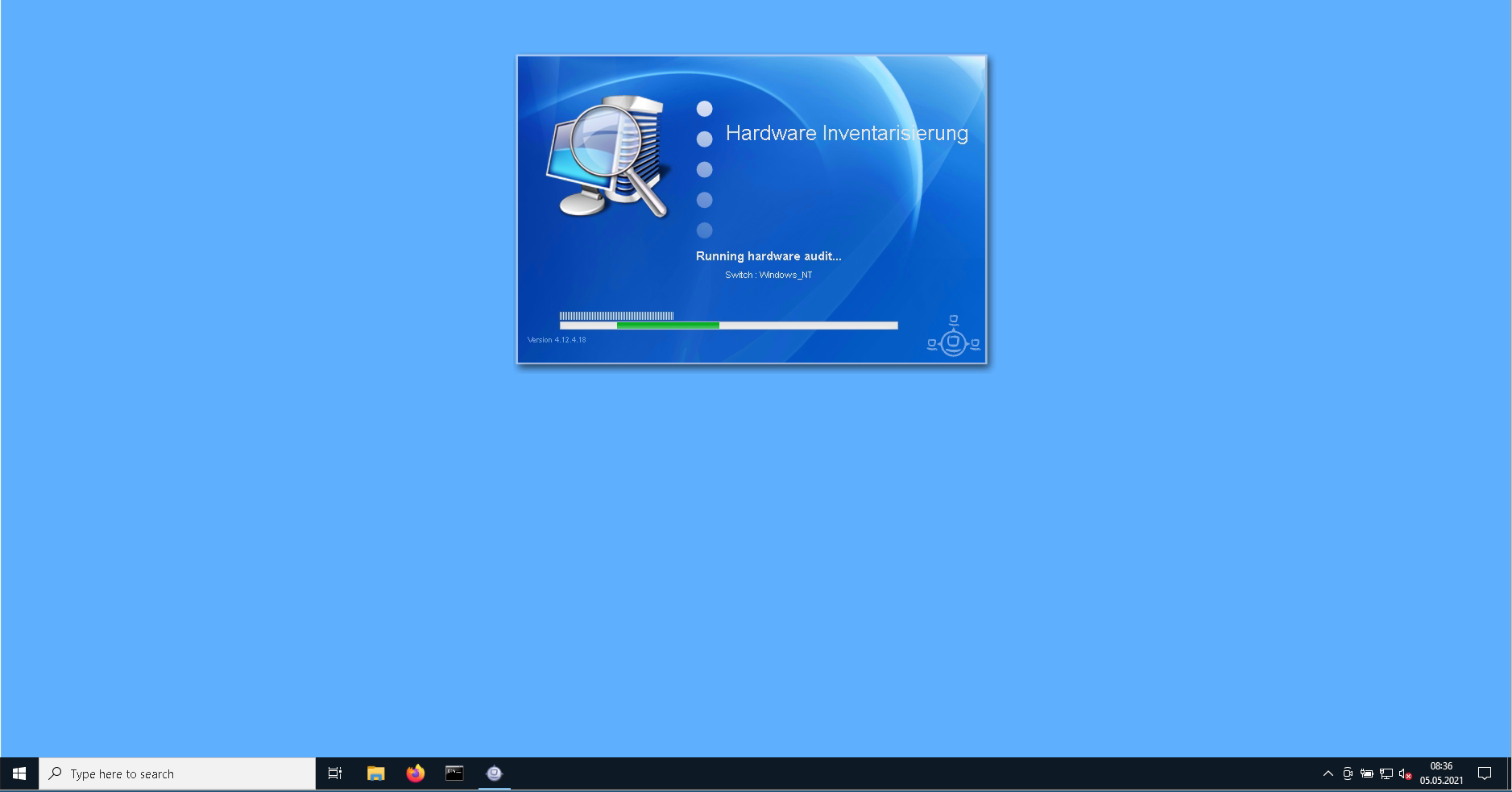
Task: Click the Hardware Inventarisierung title
Action: pyautogui.click(x=847, y=133)
